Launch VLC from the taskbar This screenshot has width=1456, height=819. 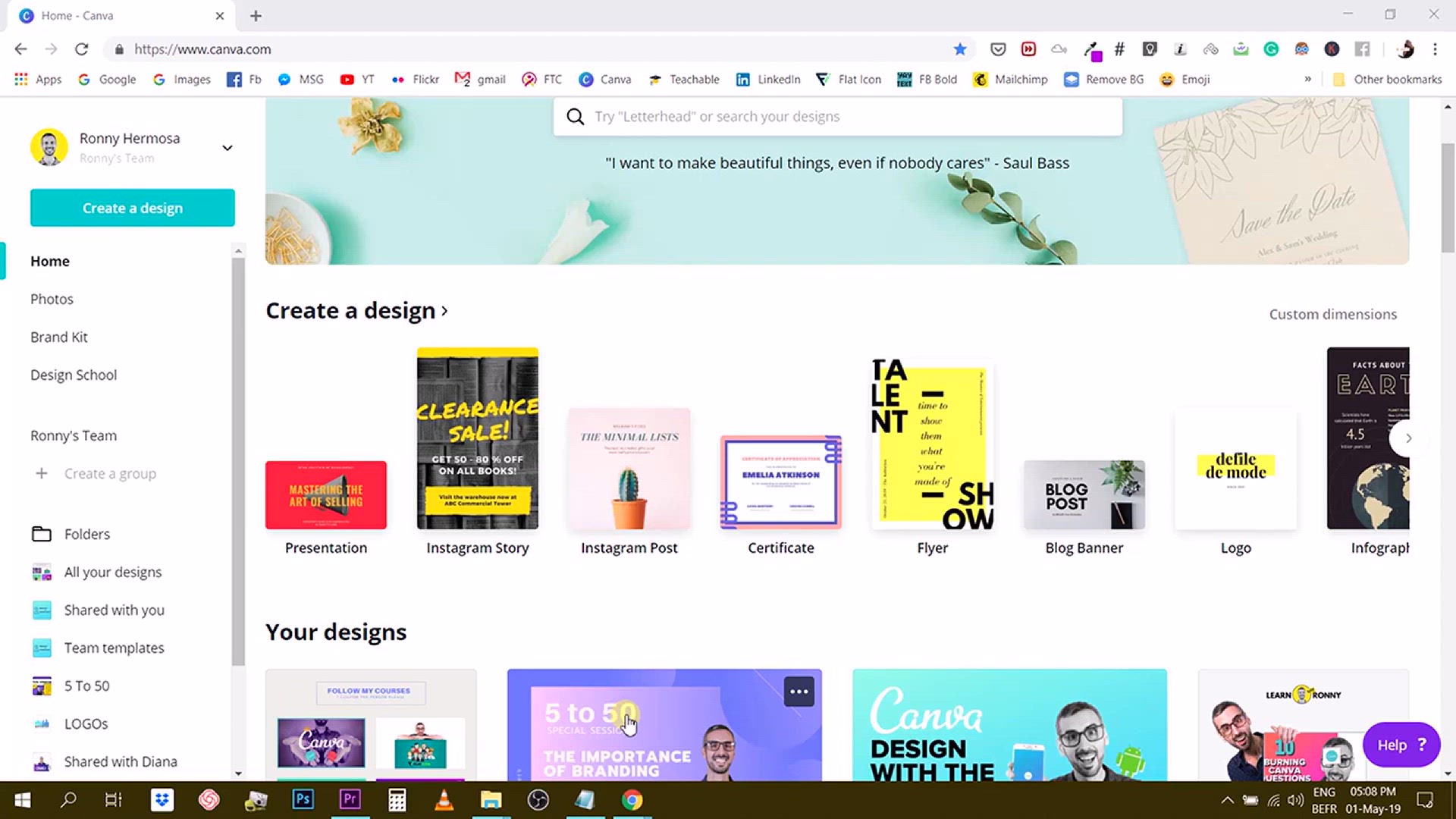444,800
